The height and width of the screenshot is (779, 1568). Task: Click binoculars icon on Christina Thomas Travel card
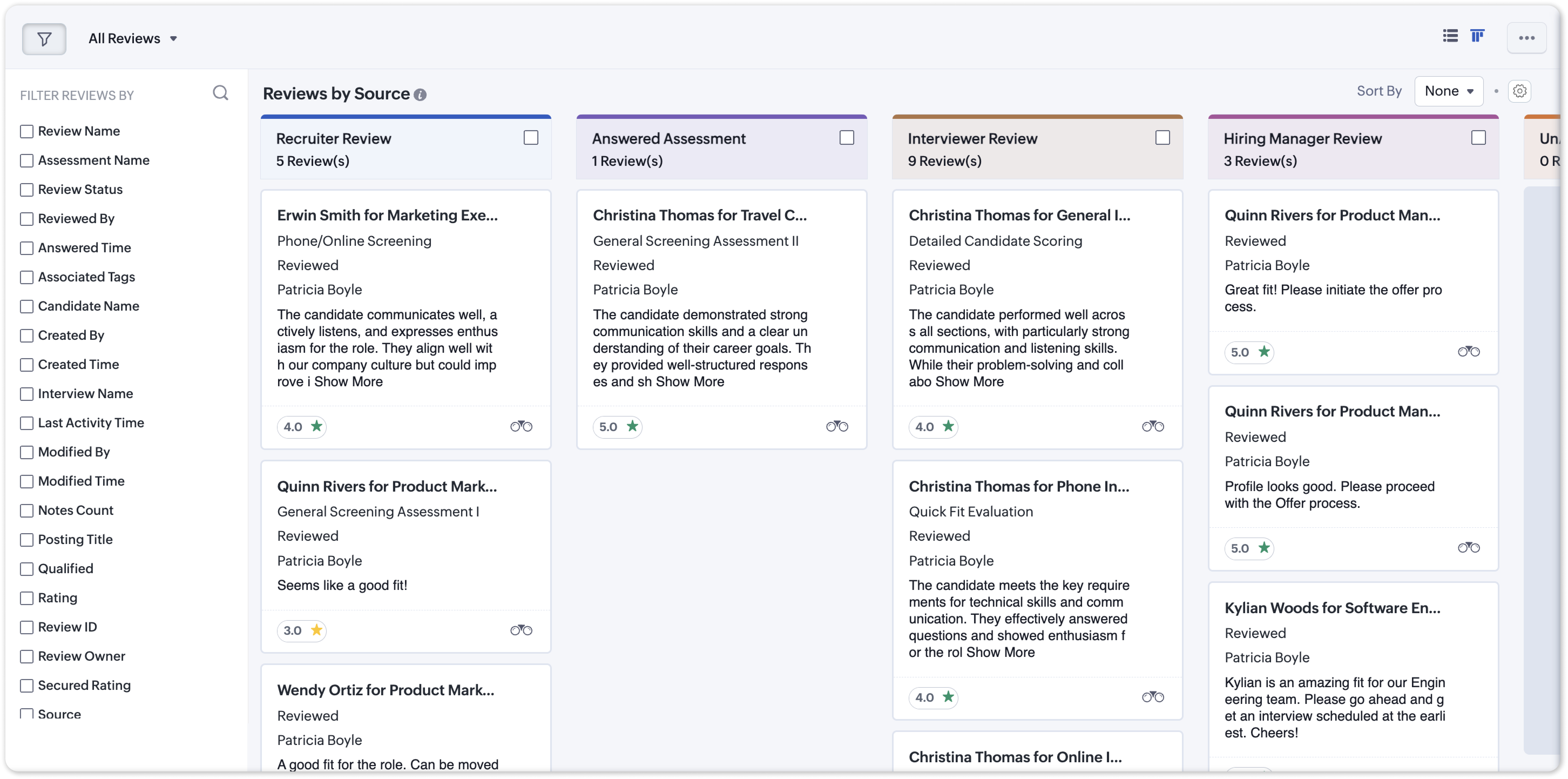tap(837, 426)
